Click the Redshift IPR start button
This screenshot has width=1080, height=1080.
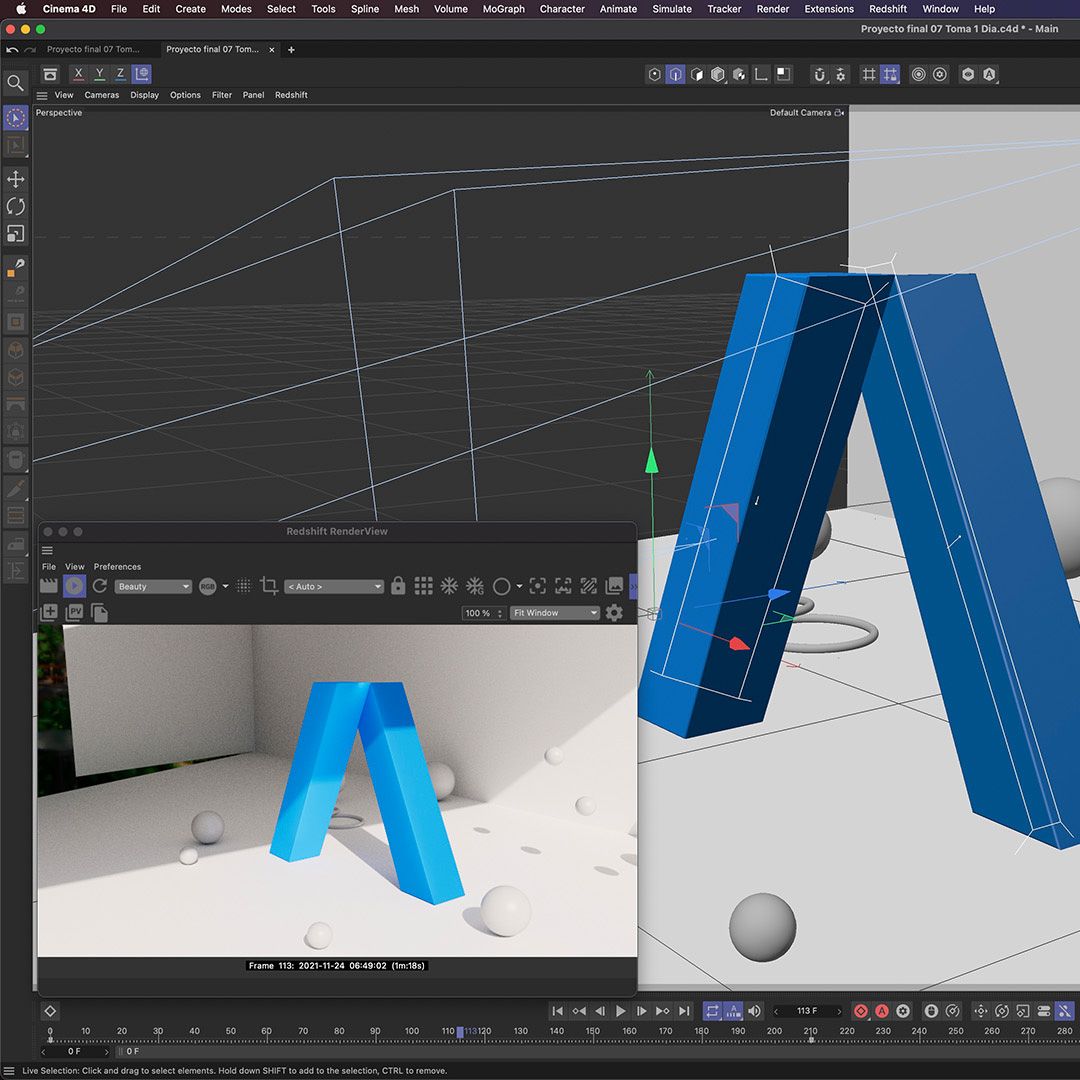[74, 586]
